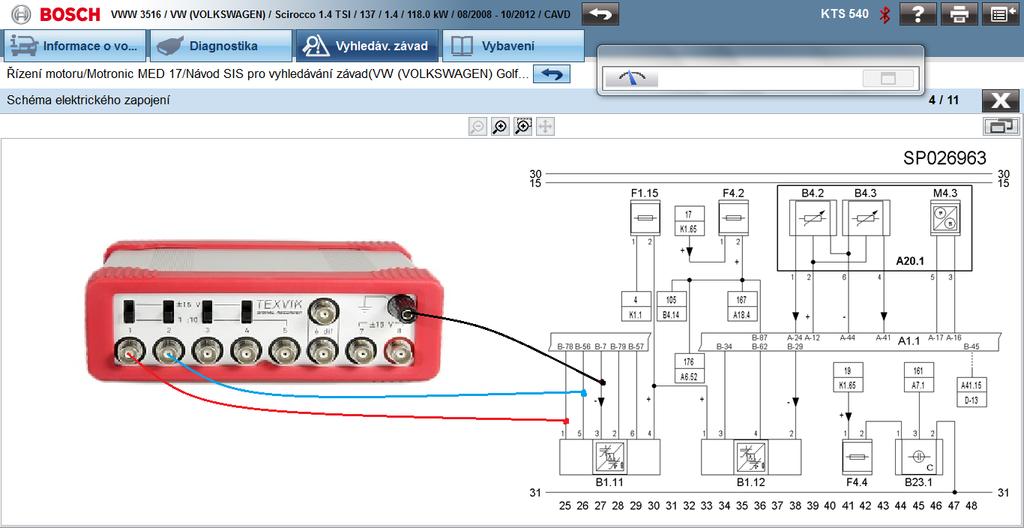Image resolution: width=1024 pixels, height=528 pixels.
Task: Click the A41.15 D-13 connector box
Action: coord(971,391)
